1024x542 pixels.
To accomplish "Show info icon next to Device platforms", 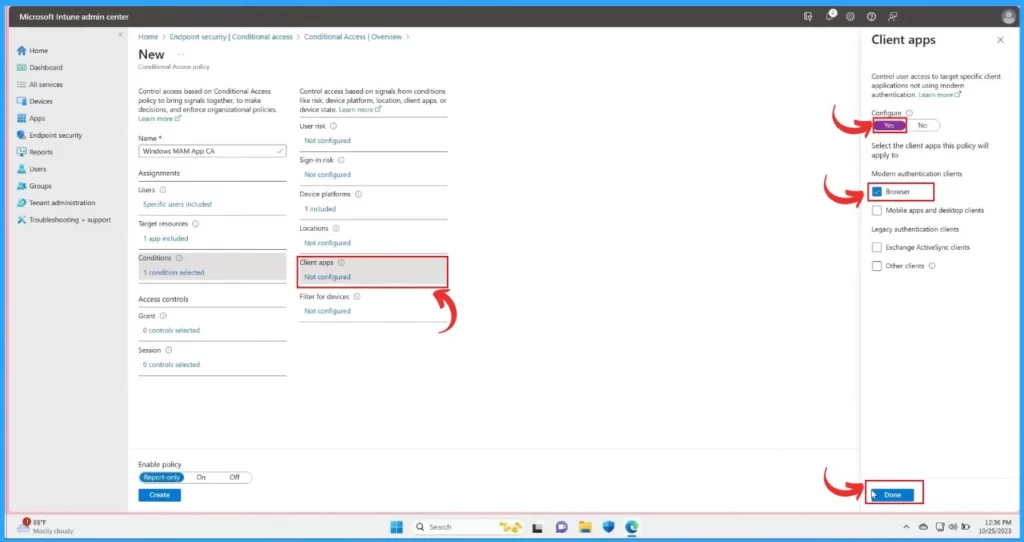I will coord(358,194).
